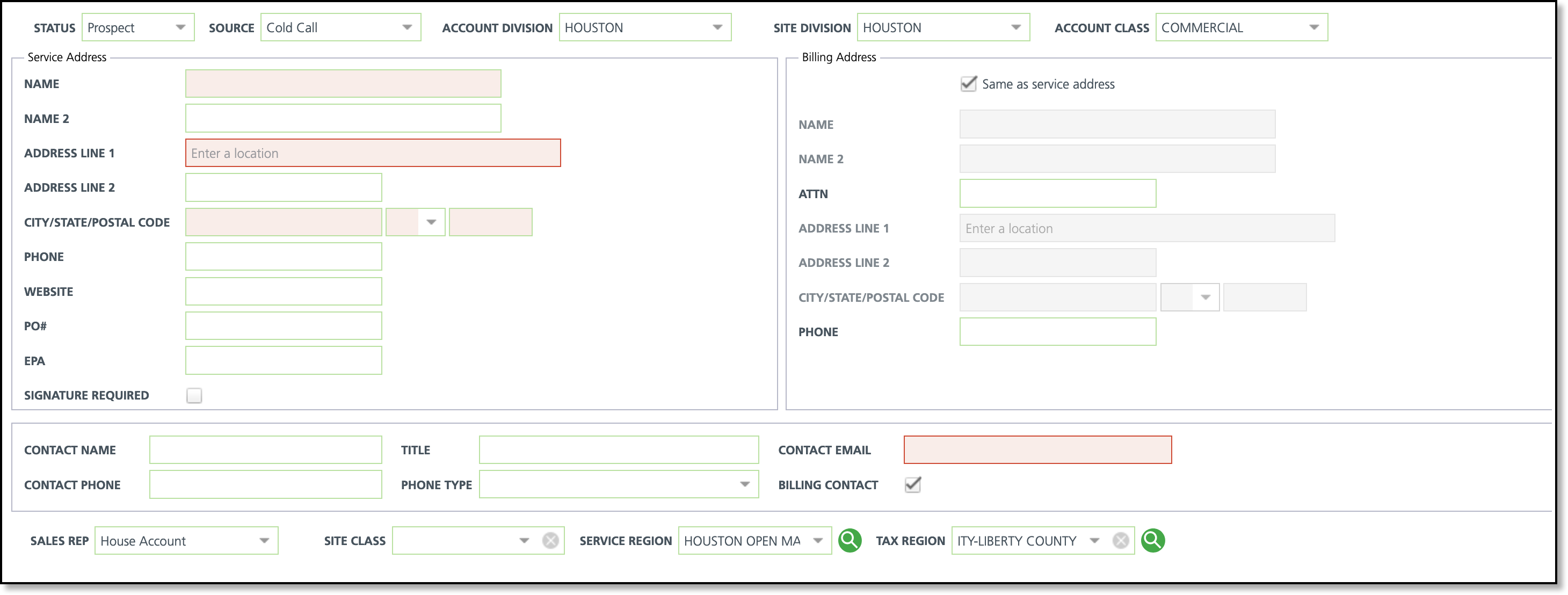
Task: Toggle Same as service address checkbox
Action: [968, 84]
